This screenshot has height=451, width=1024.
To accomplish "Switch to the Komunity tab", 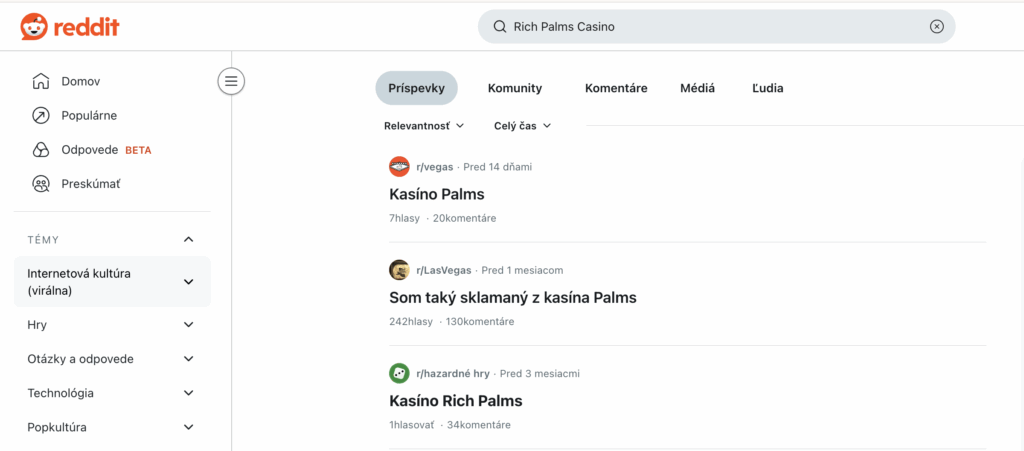I will [515, 88].
